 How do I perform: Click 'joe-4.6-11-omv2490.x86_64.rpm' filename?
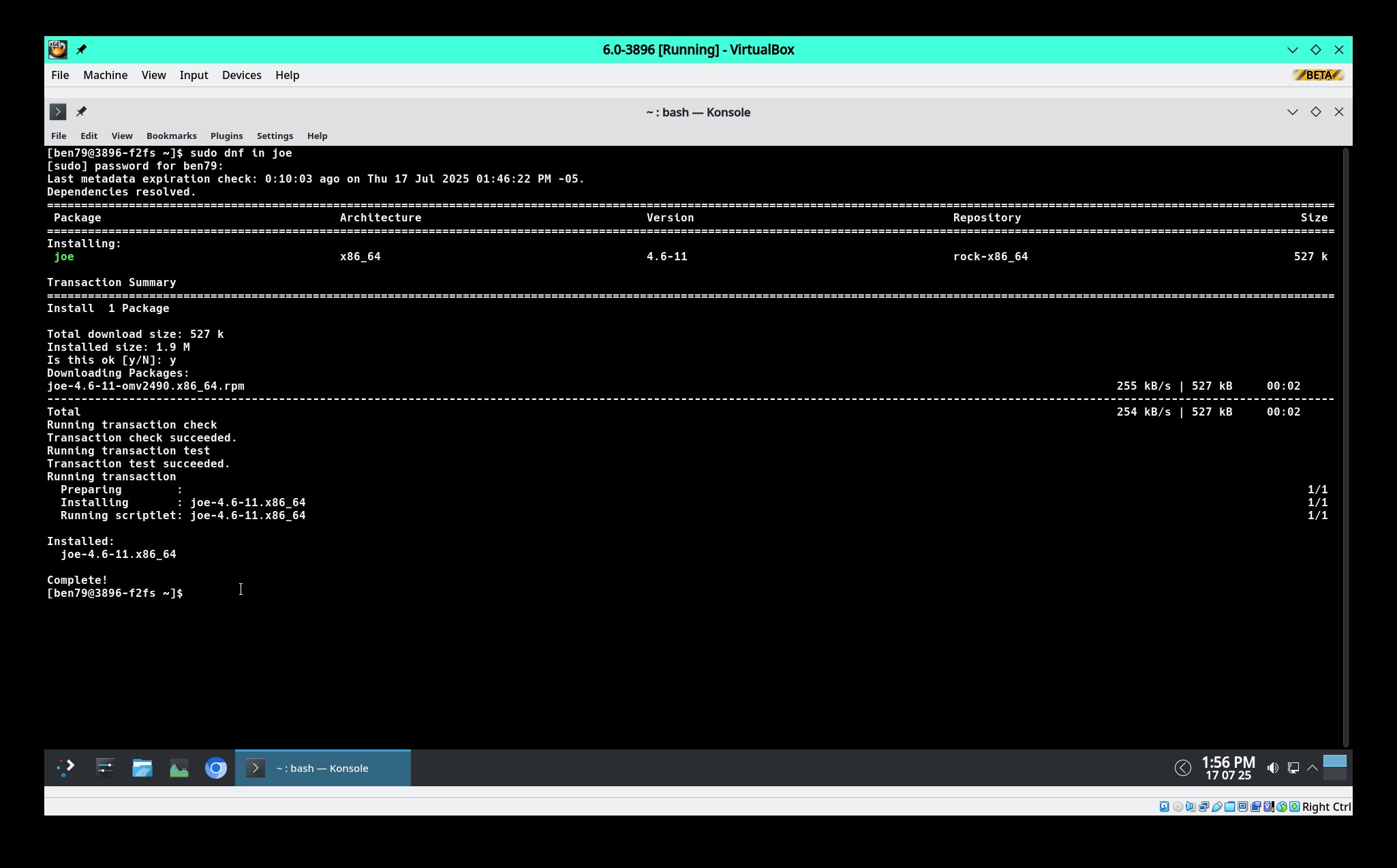pyautogui.click(x=146, y=386)
